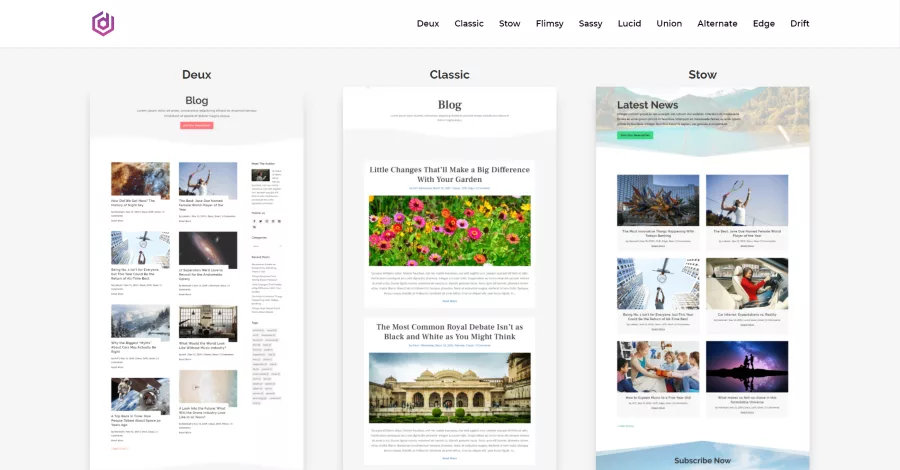Image resolution: width=900 pixels, height=470 pixels.
Task: Click "The Most Common Royal Debate" post title
Action: click(x=449, y=332)
